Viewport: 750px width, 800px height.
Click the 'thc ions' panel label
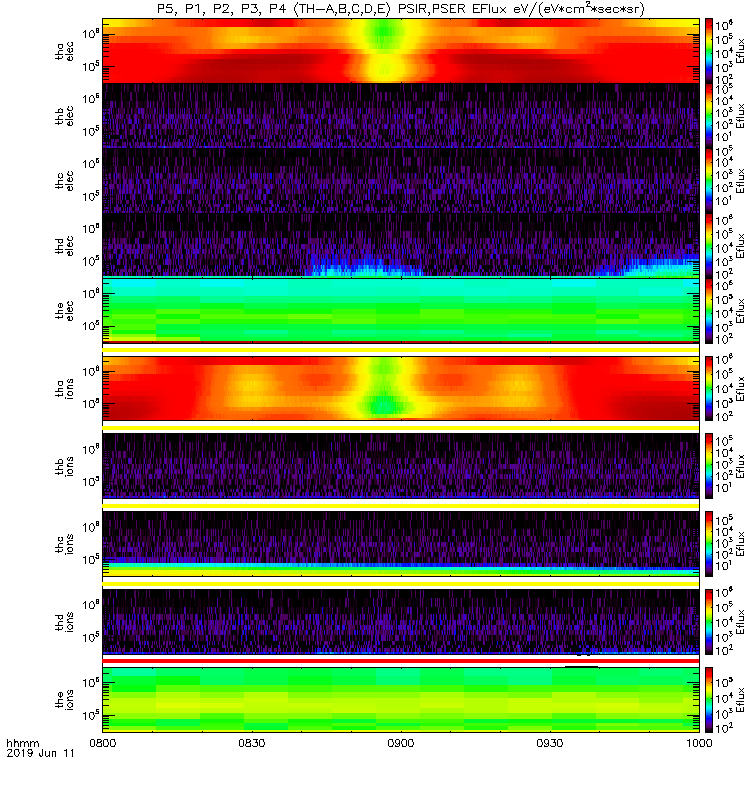click(65, 544)
